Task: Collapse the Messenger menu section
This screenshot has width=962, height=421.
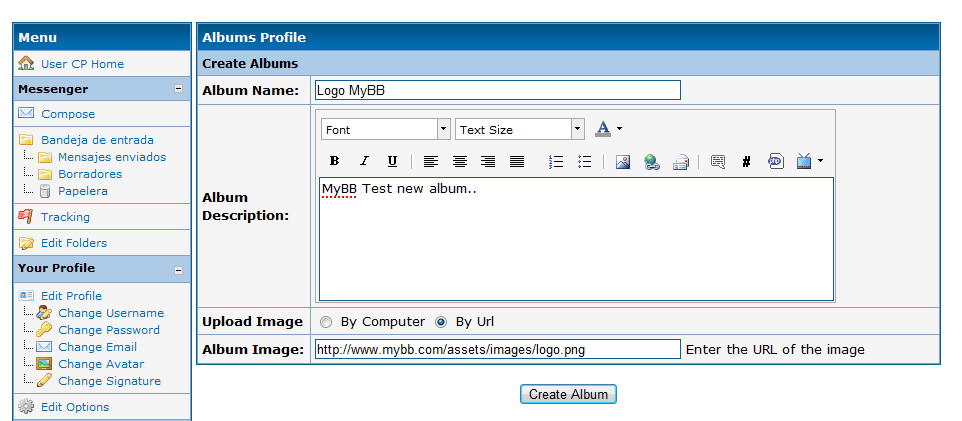Action: point(179,89)
